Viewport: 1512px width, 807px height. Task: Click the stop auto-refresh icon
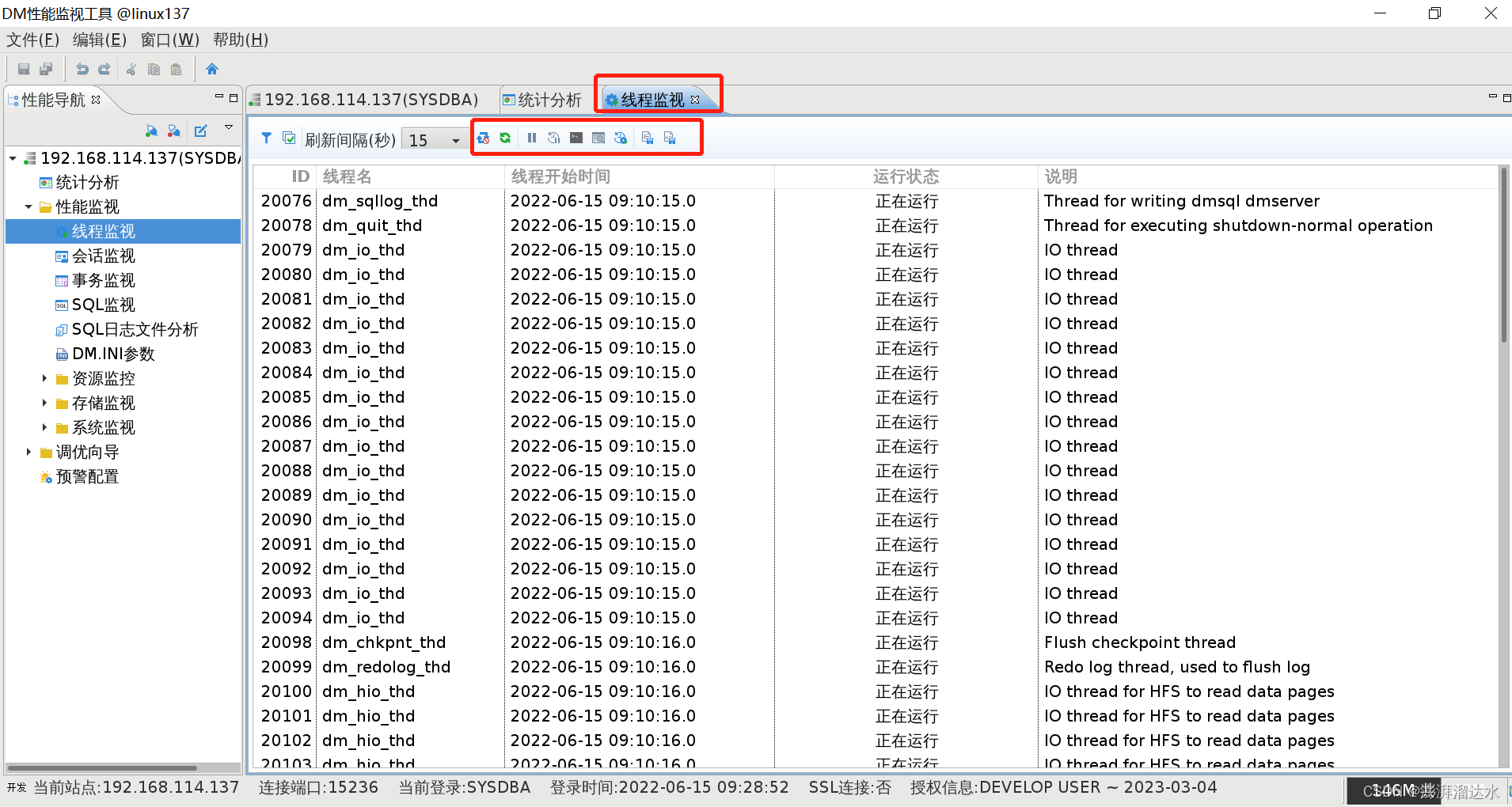click(483, 138)
